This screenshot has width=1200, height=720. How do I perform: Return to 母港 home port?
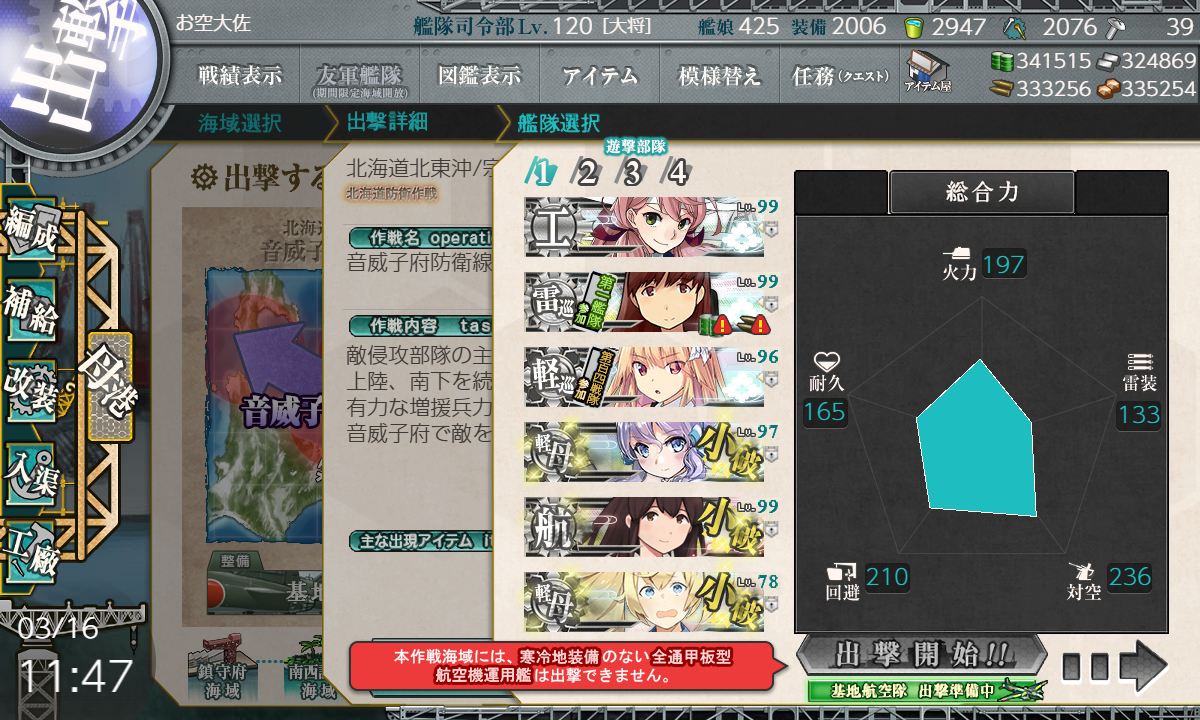(110, 387)
